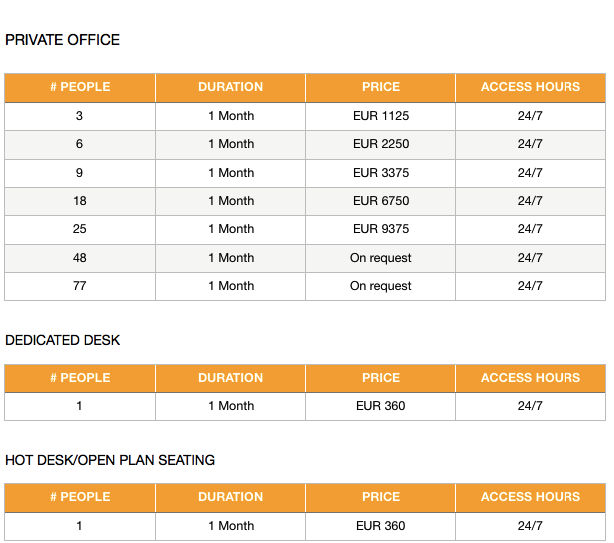Click the 9 people cell
This screenshot has width=614, height=543.
tap(79, 173)
